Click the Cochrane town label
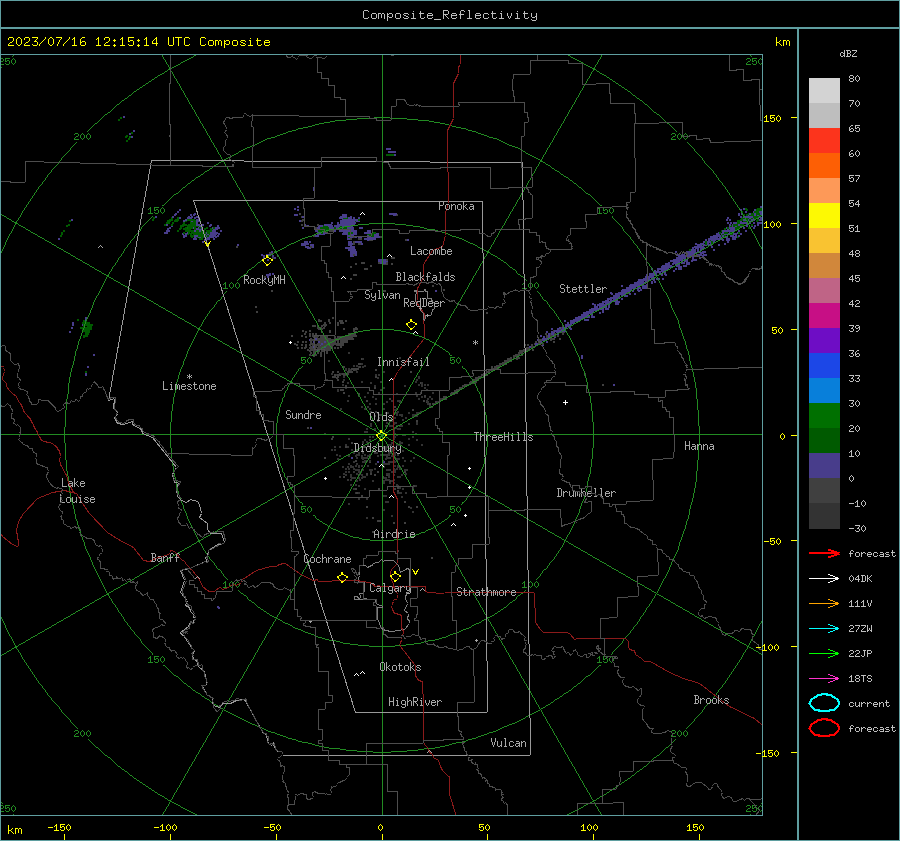The height and width of the screenshot is (841, 900). (x=327, y=559)
